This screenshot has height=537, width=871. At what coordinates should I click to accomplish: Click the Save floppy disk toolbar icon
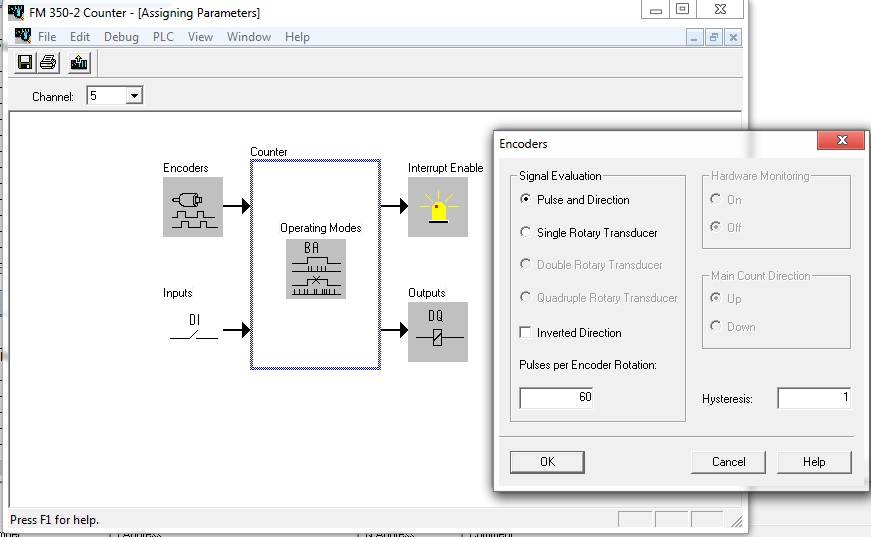(24, 62)
